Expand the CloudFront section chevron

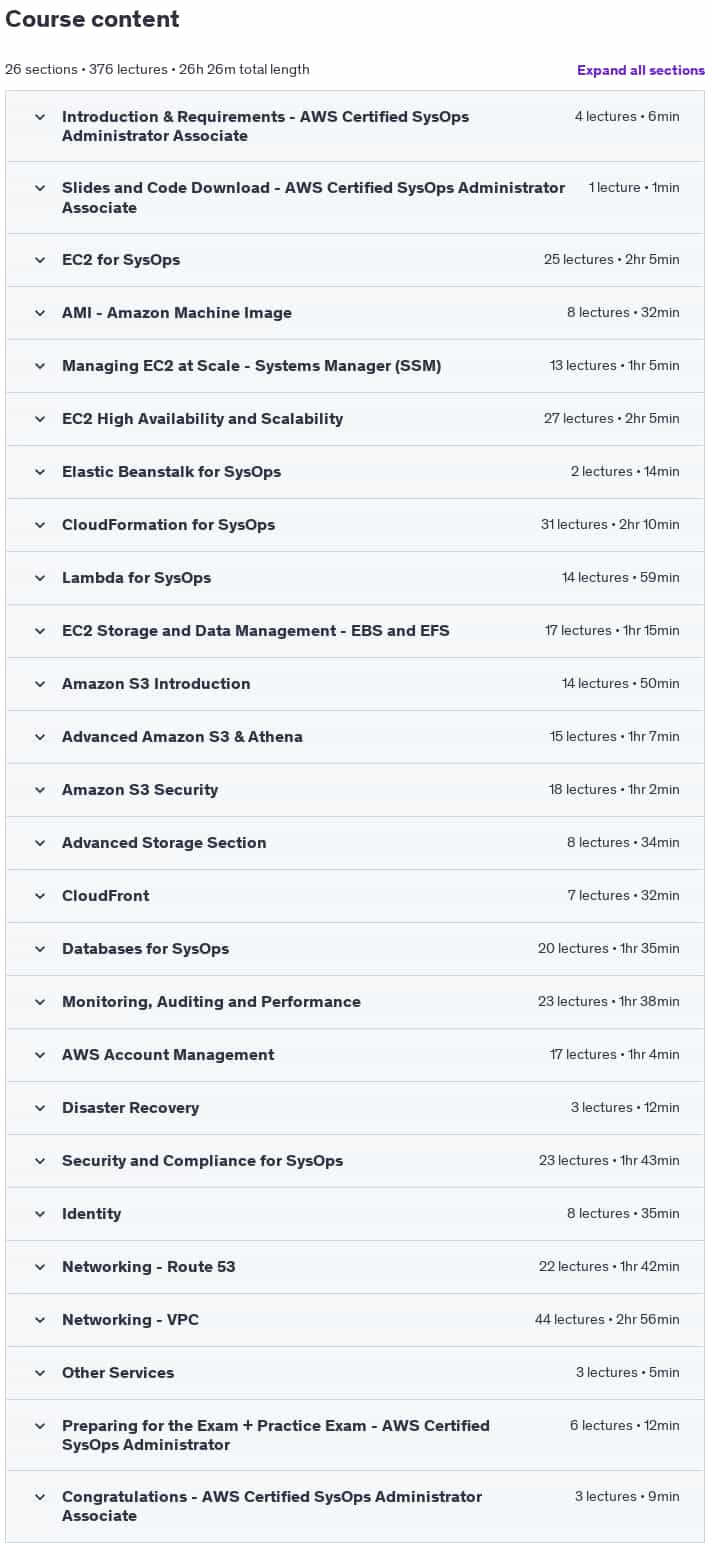40,896
